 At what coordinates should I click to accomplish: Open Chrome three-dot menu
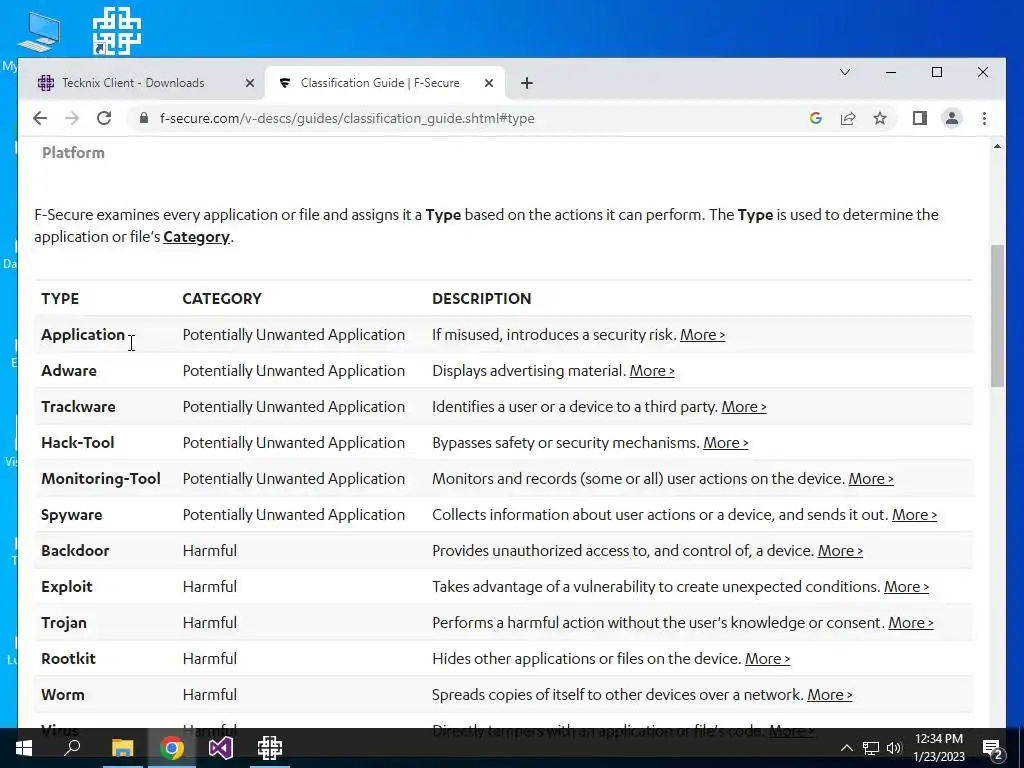point(984,118)
